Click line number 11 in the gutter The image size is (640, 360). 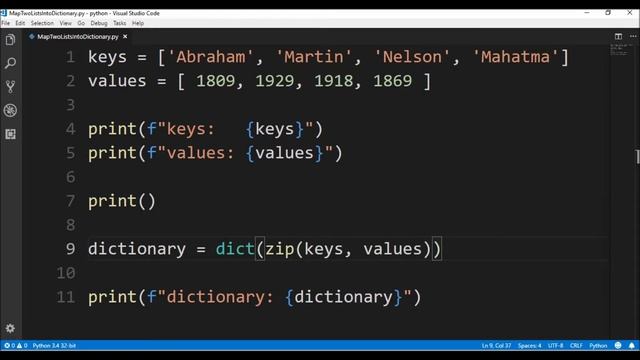coord(66,297)
